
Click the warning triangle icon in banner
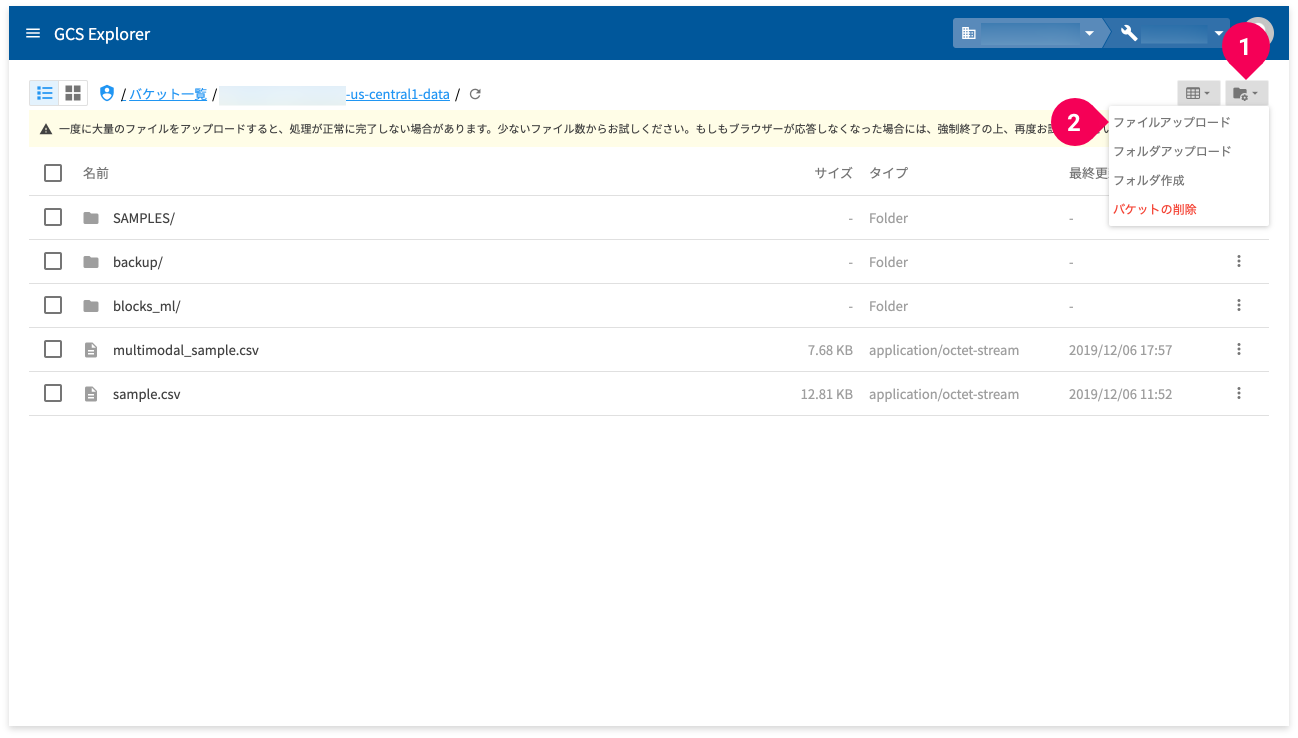pyautogui.click(x=46, y=130)
